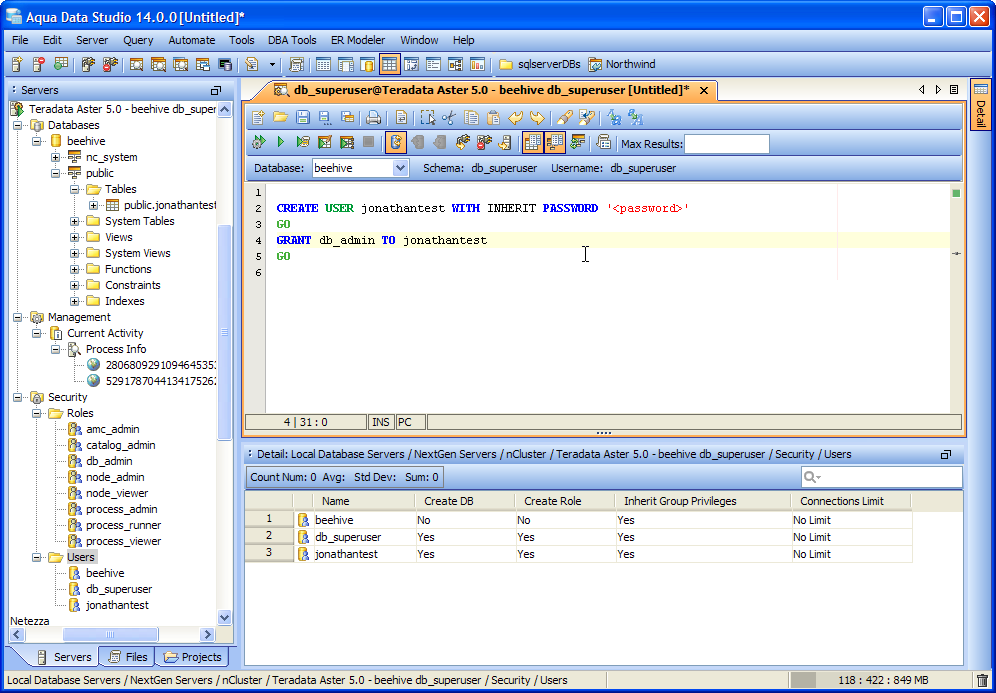Click the trash can icon in status bar

tap(982, 680)
